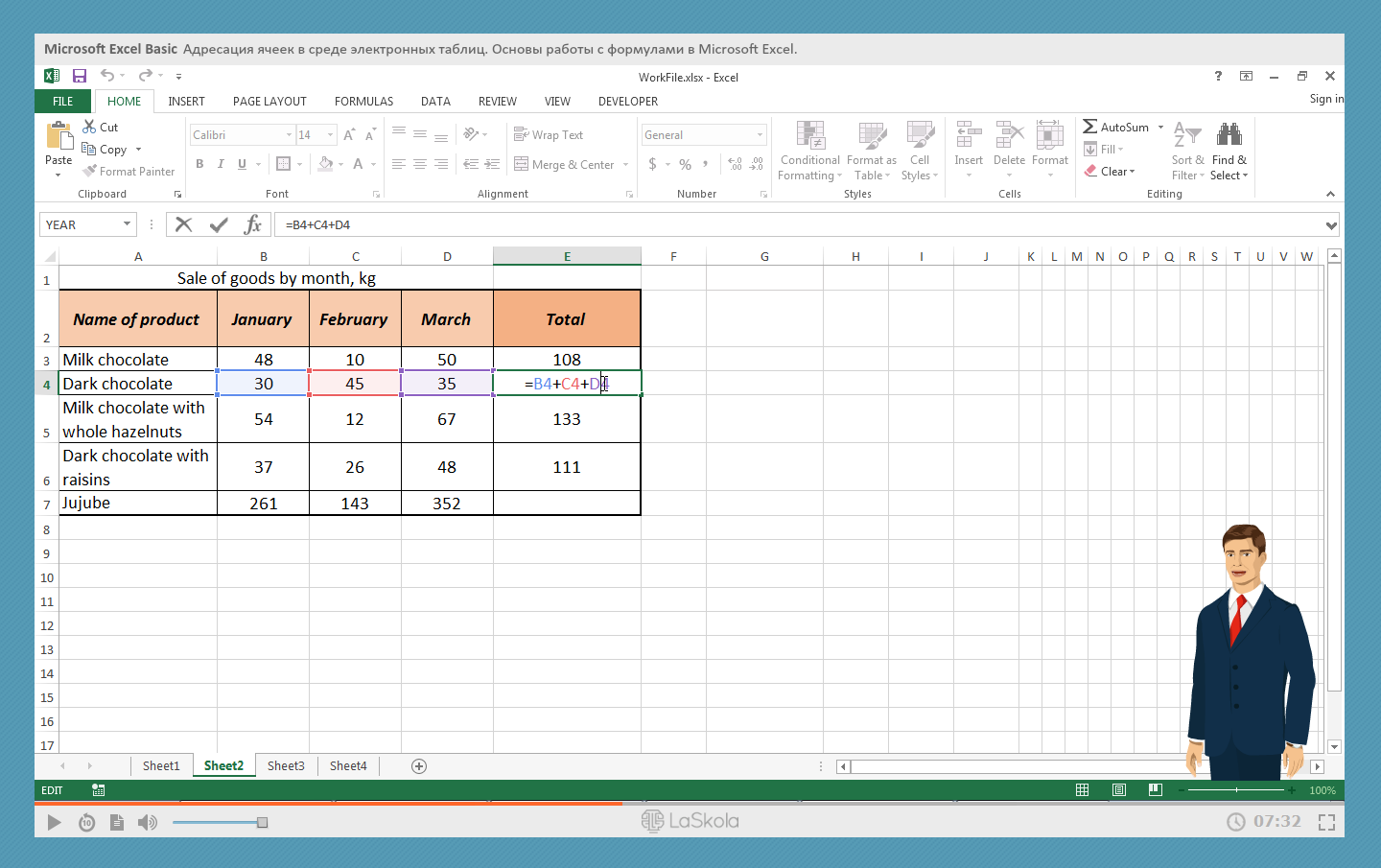Click the video volume slider handle
Screen dimensions: 1381x868
[x=262, y=822]
